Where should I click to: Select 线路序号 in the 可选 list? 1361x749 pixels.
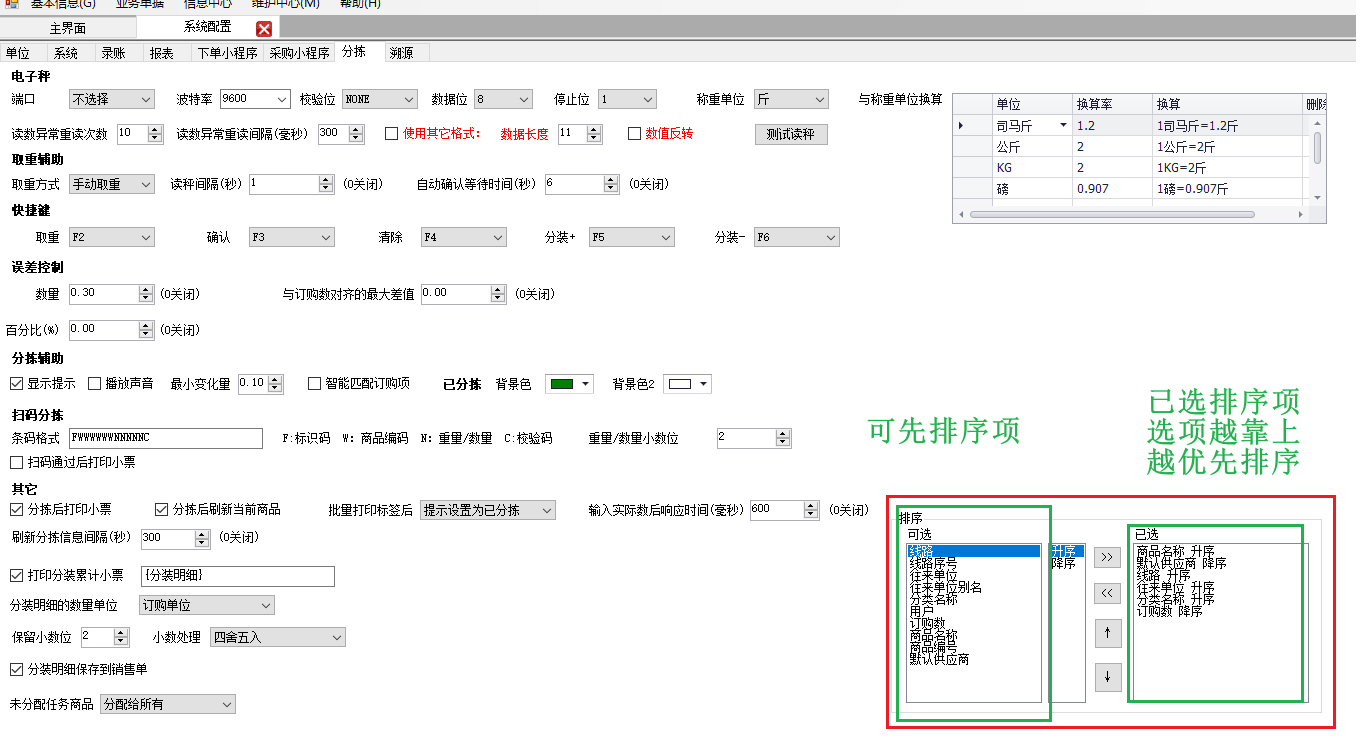pos(932,564)
